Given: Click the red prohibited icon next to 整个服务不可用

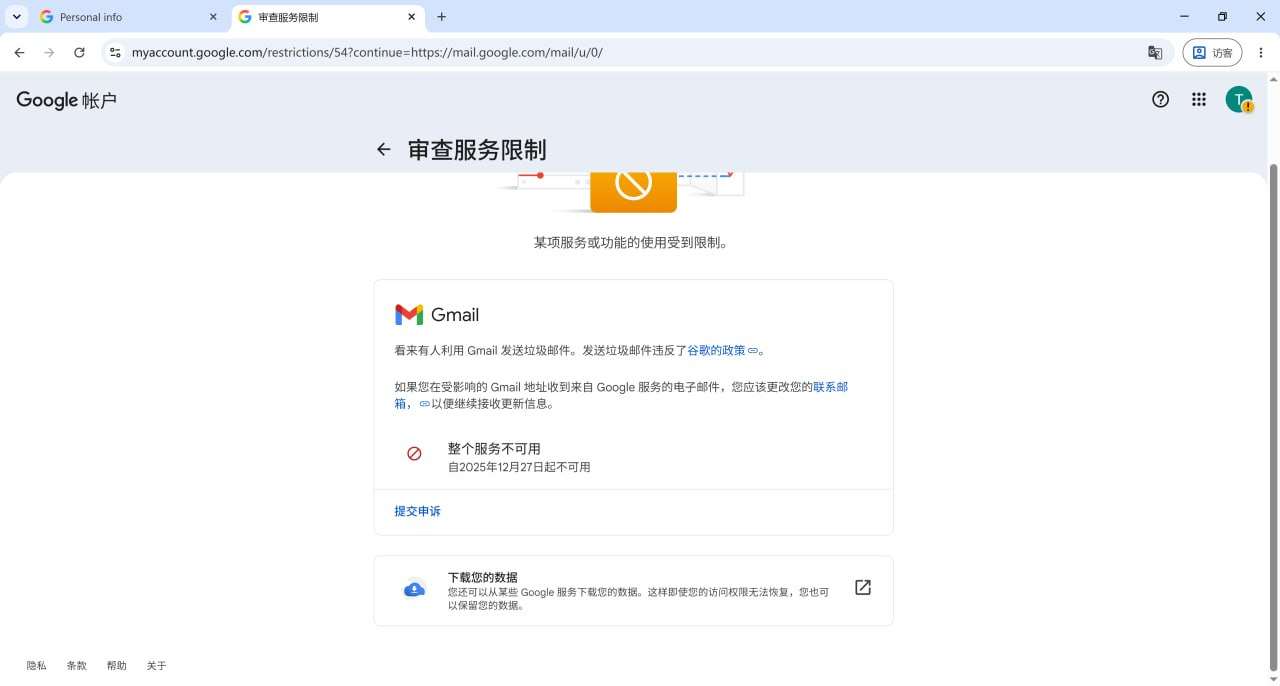Looking at the screenshot, I should coord(414,454).
